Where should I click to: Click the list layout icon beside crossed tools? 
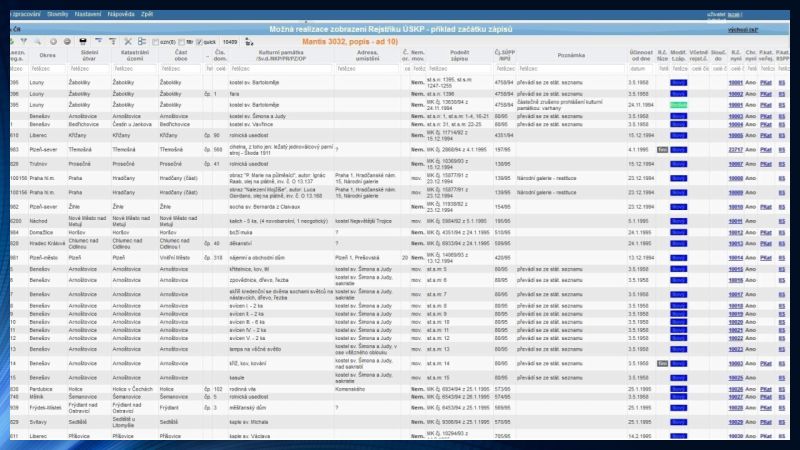coord(142,41)
